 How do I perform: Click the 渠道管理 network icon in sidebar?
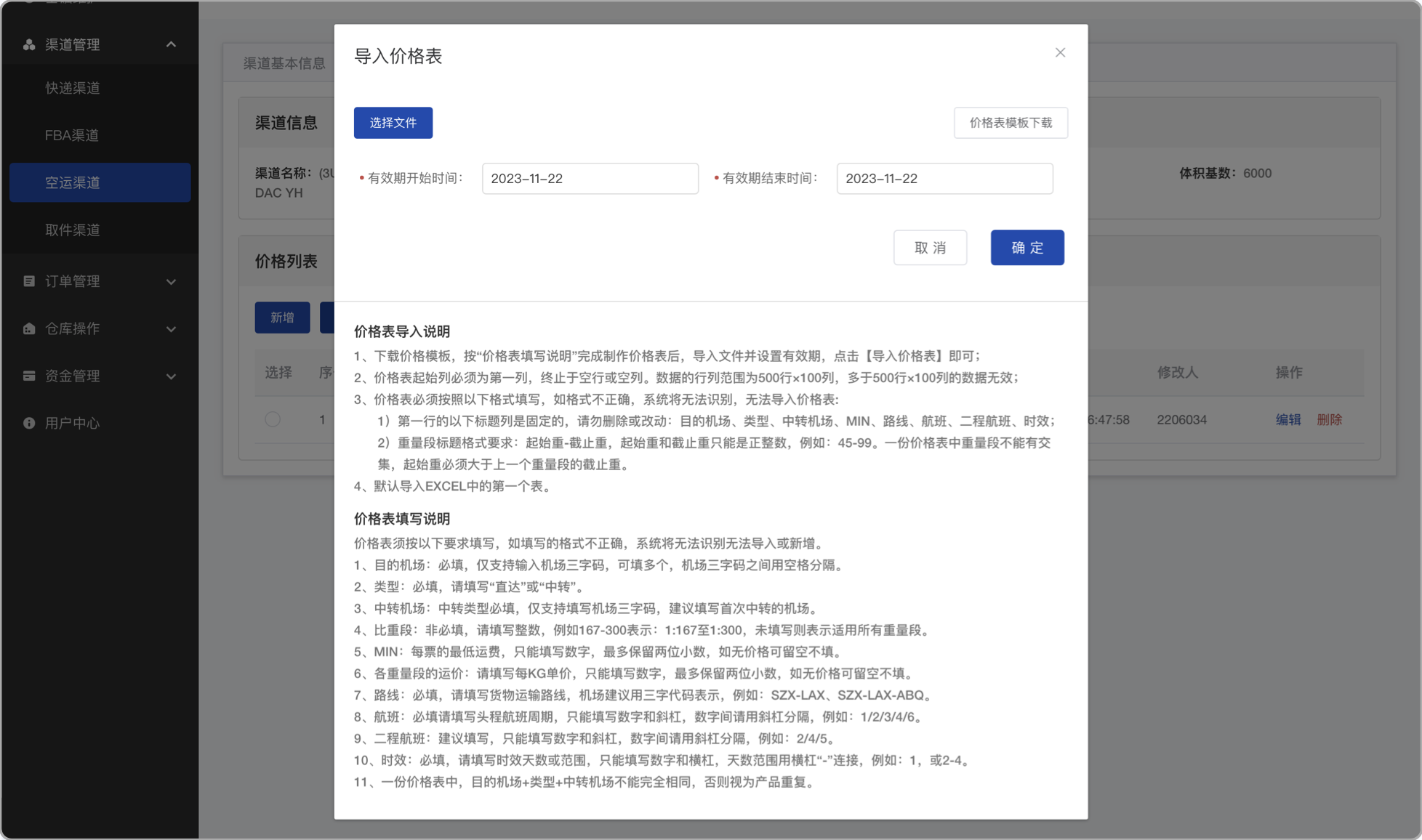[28, 44]
